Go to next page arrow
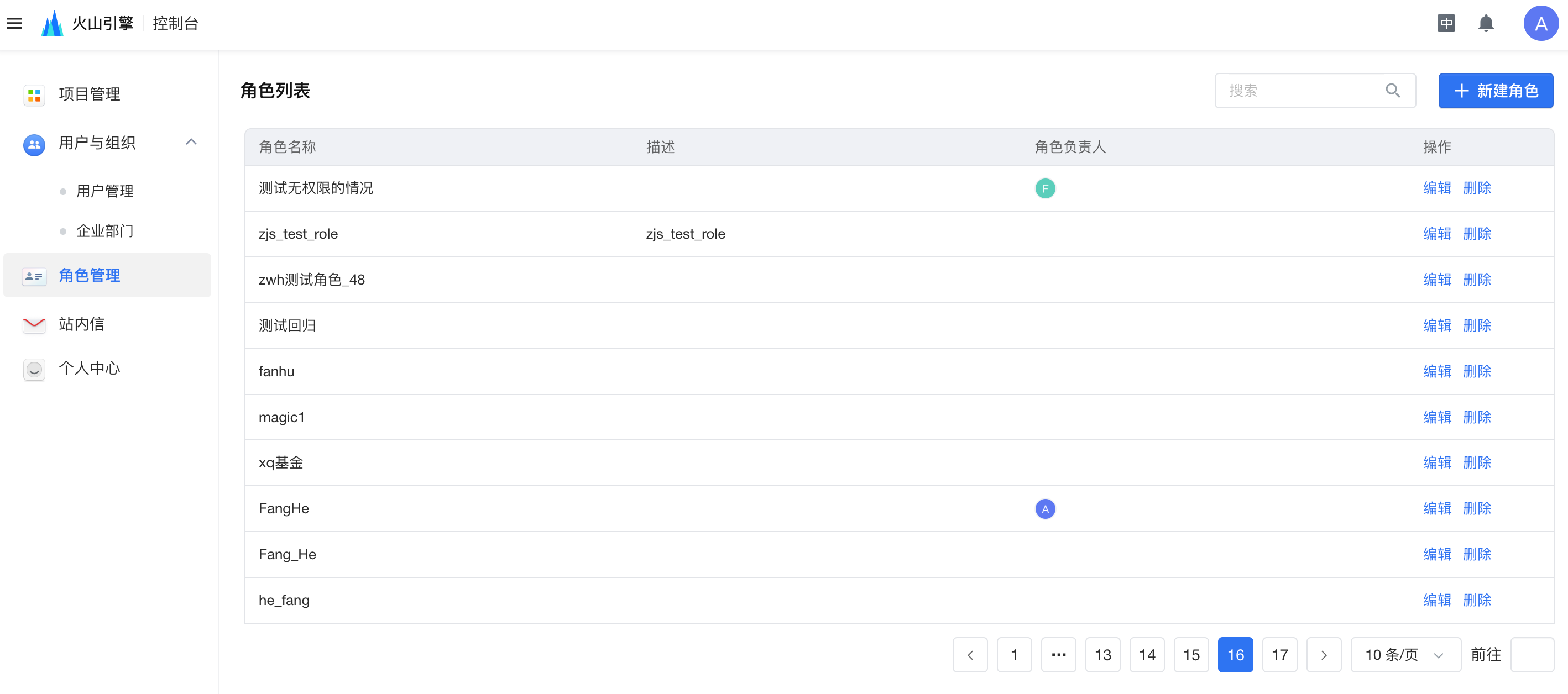1568x694 pixels. (1324, 654)
